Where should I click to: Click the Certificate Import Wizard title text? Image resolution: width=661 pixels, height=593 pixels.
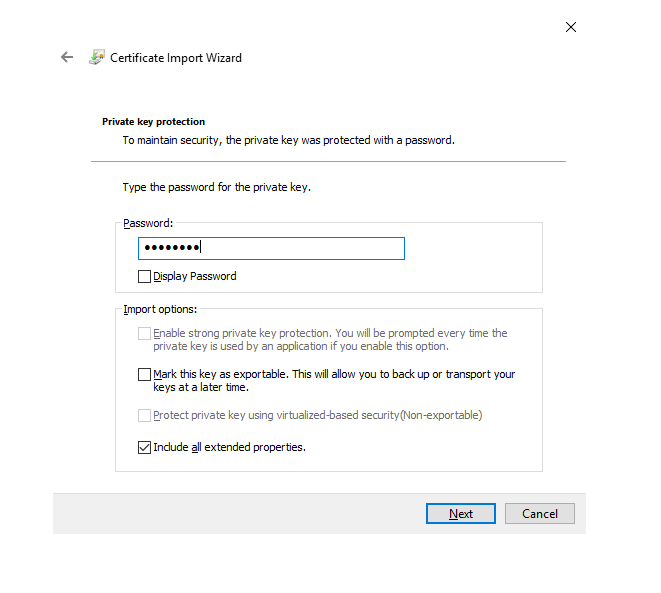click(176, 58)
